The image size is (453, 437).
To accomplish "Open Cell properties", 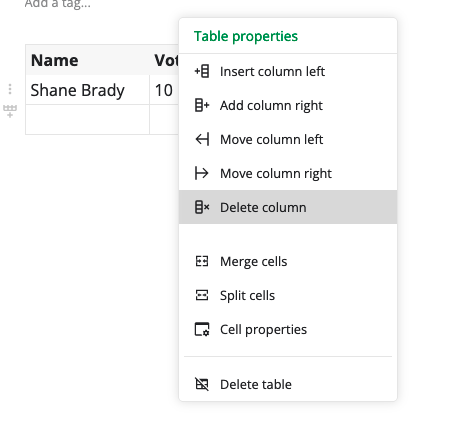I will [x=288, y=329].
